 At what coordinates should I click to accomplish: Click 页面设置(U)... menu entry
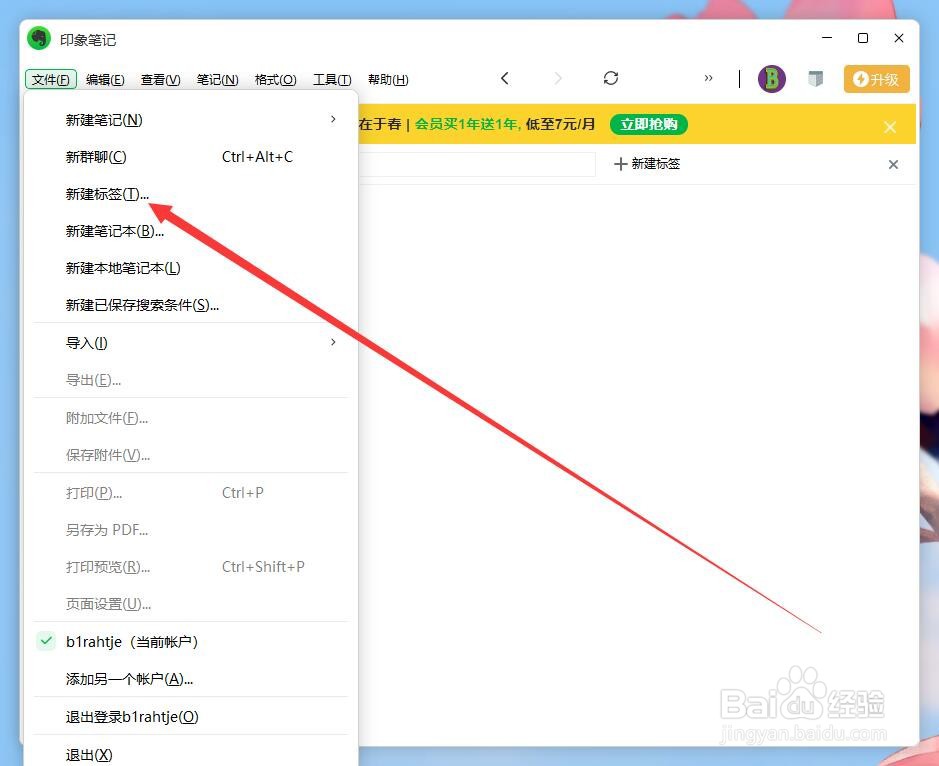190,604
